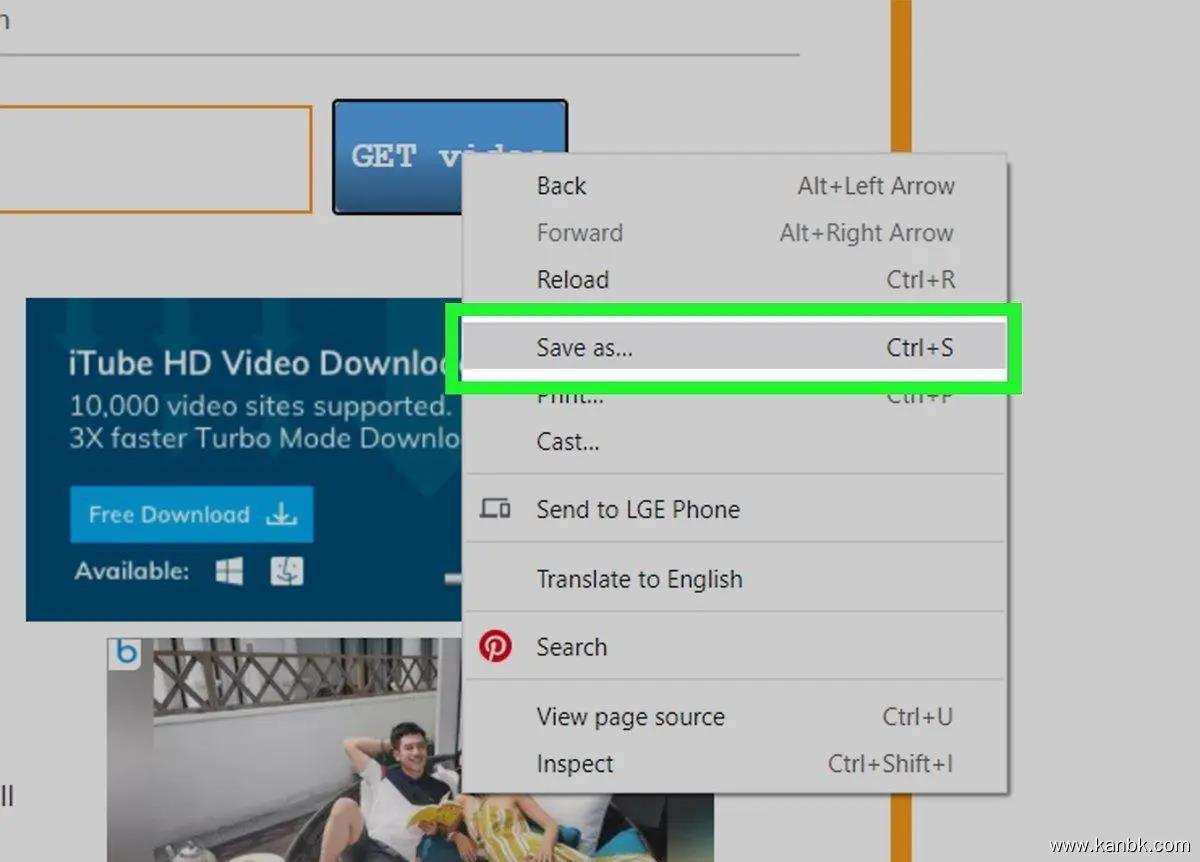Click the blue 'b' badge on the photo ad

pyautogui.click(x=125, y=654)
